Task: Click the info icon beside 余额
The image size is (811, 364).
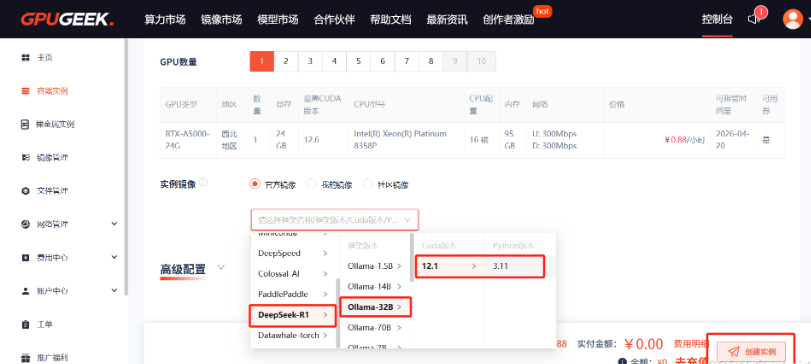Action: [x=623, y=361]
